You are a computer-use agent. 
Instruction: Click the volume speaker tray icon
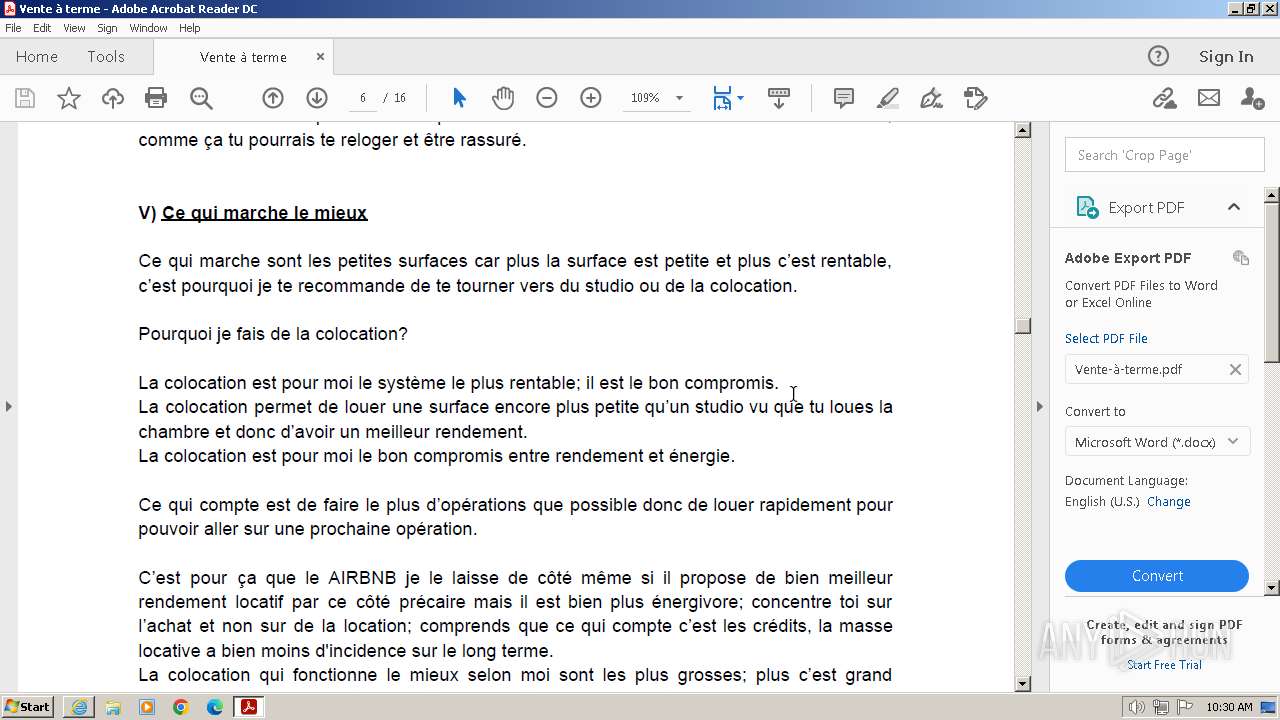click(x=1137, y=707)
